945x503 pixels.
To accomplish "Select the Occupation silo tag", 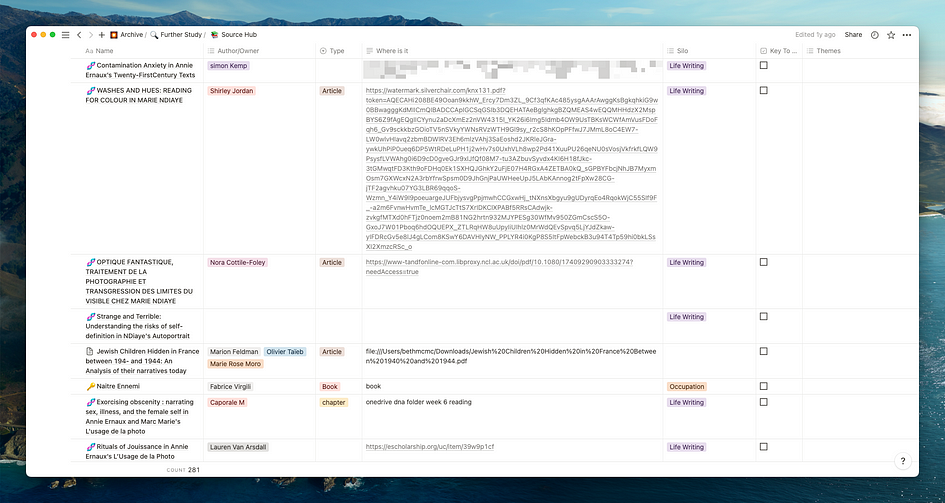I will coord(687,386).
